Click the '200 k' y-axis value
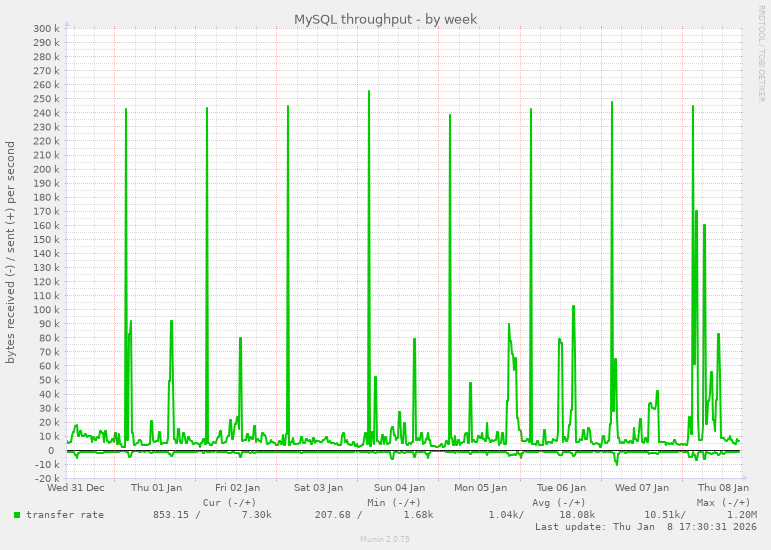The image size is (771, 550). [x=47, y=169]
